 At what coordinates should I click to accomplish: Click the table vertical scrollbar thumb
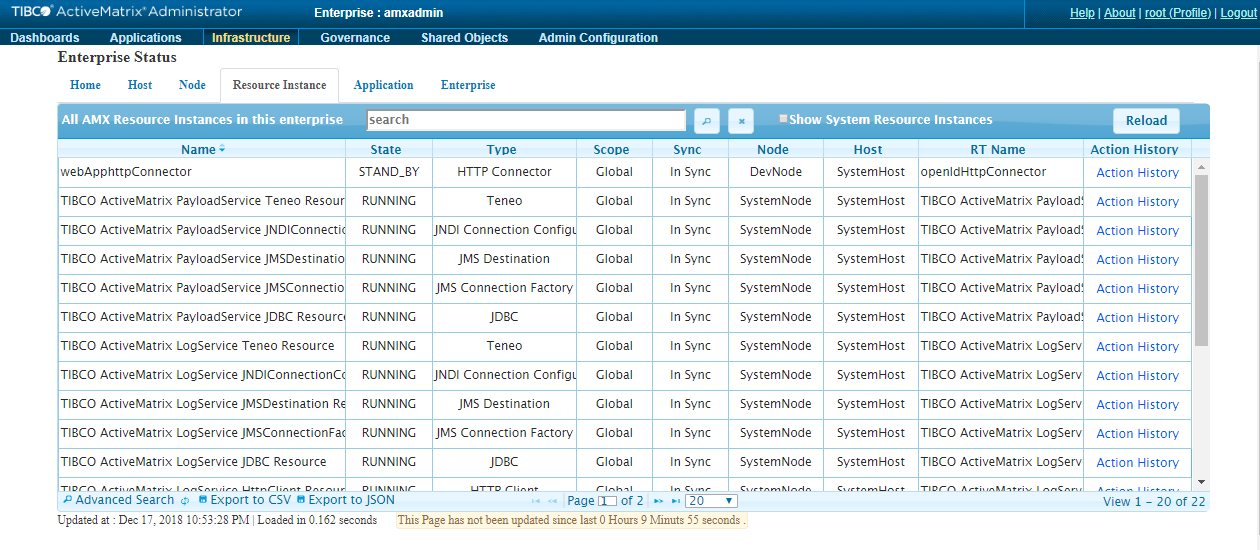point(1201,261)
